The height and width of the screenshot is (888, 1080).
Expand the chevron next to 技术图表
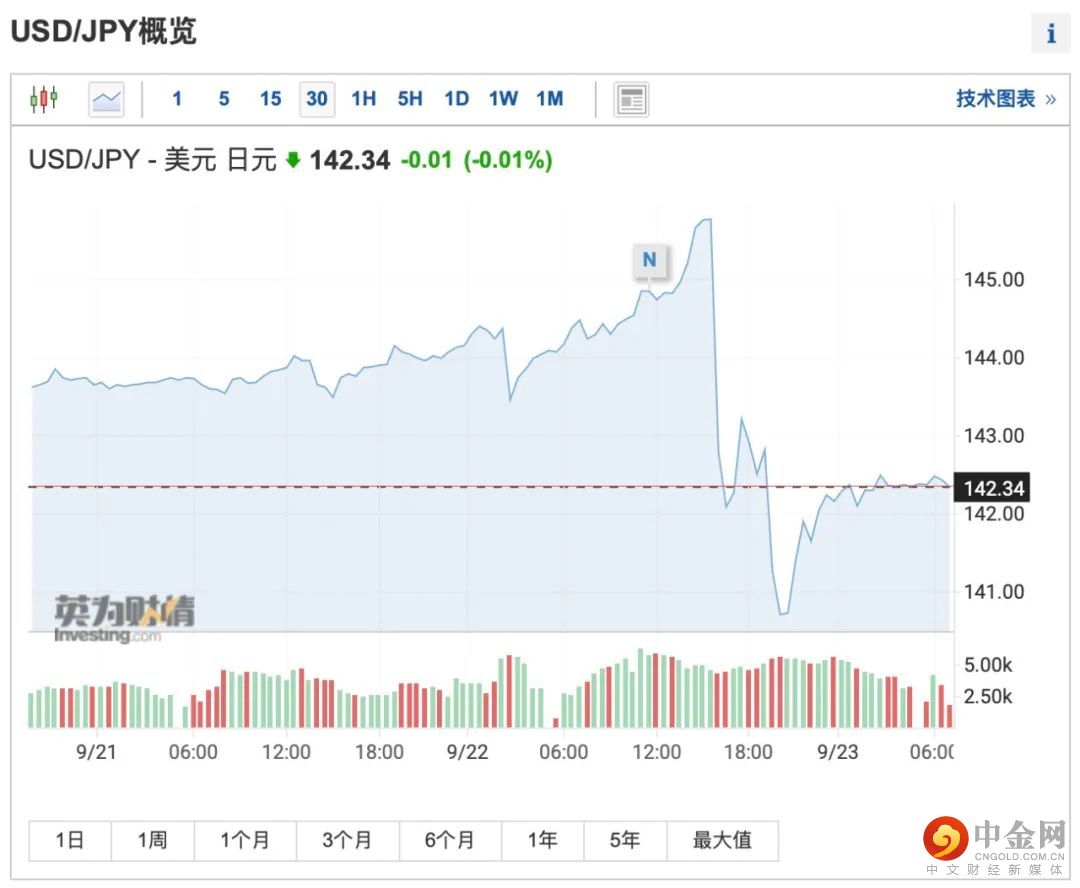[x=1050, y=99]
